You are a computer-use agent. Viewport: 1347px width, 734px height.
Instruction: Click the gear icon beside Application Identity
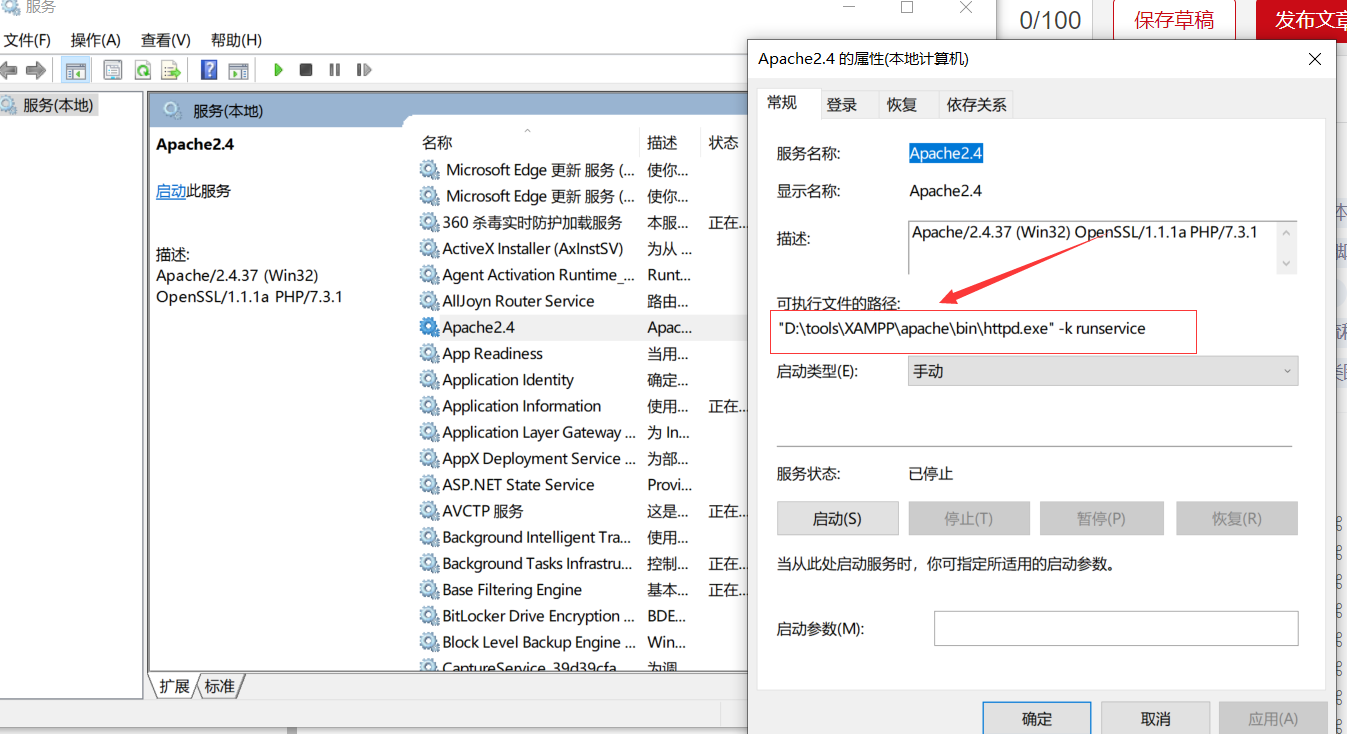429,380
